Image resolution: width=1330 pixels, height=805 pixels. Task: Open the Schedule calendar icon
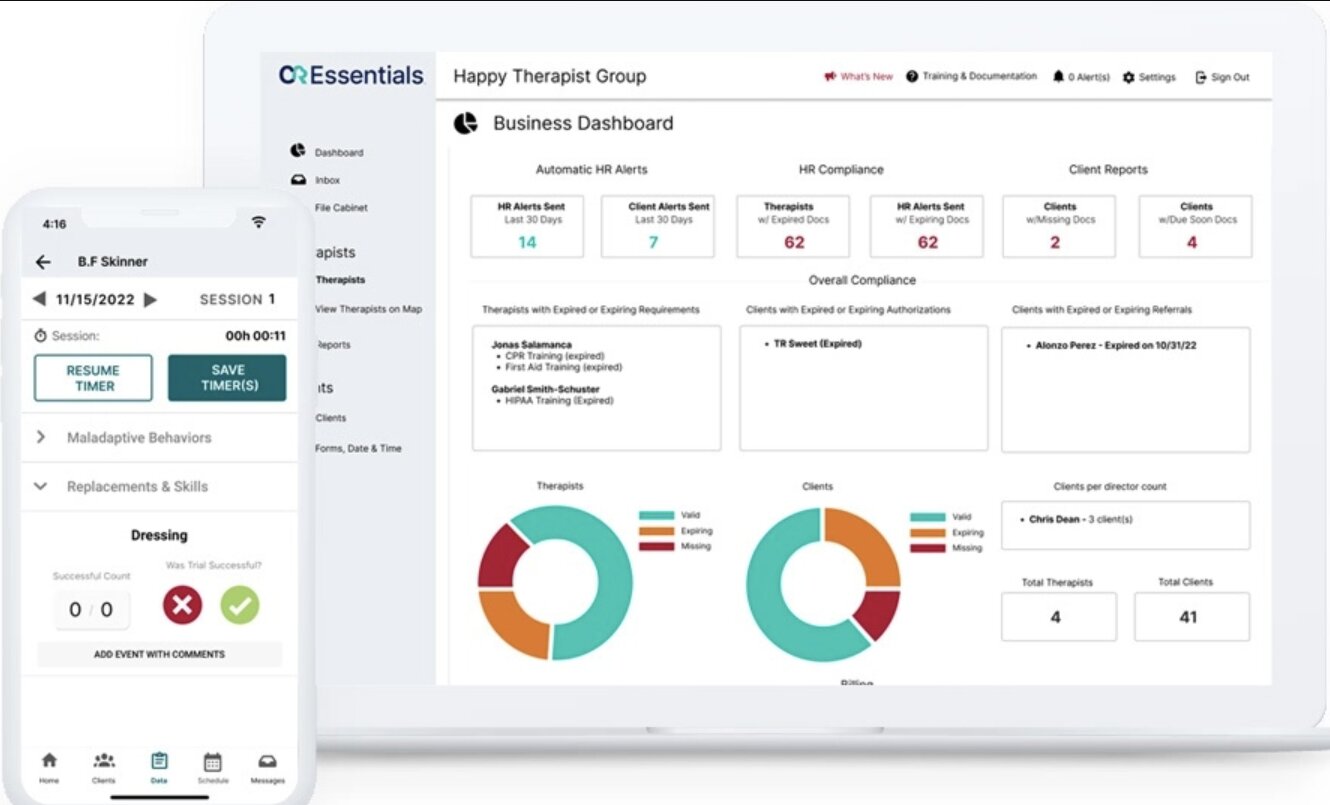pyautogui.click(x=212, y=762)
